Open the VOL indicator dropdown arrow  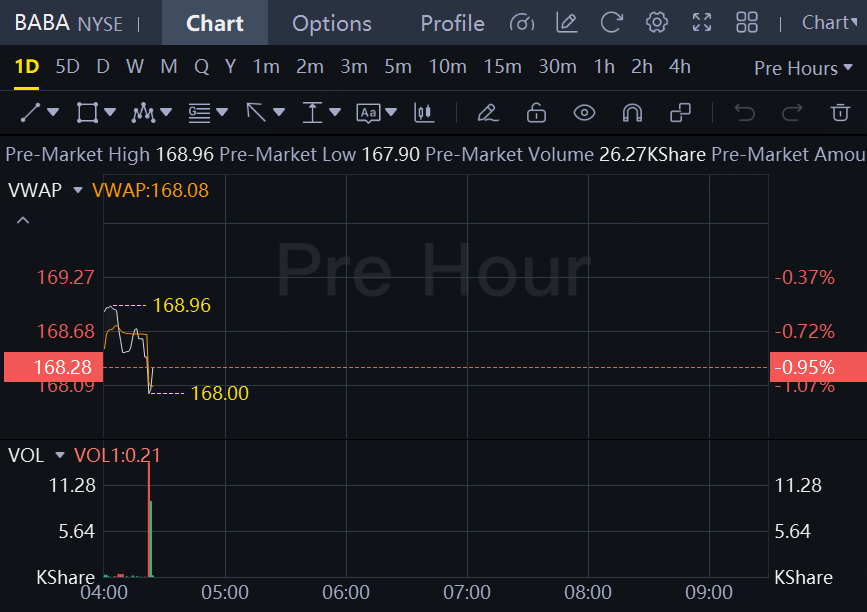[59, 456]
